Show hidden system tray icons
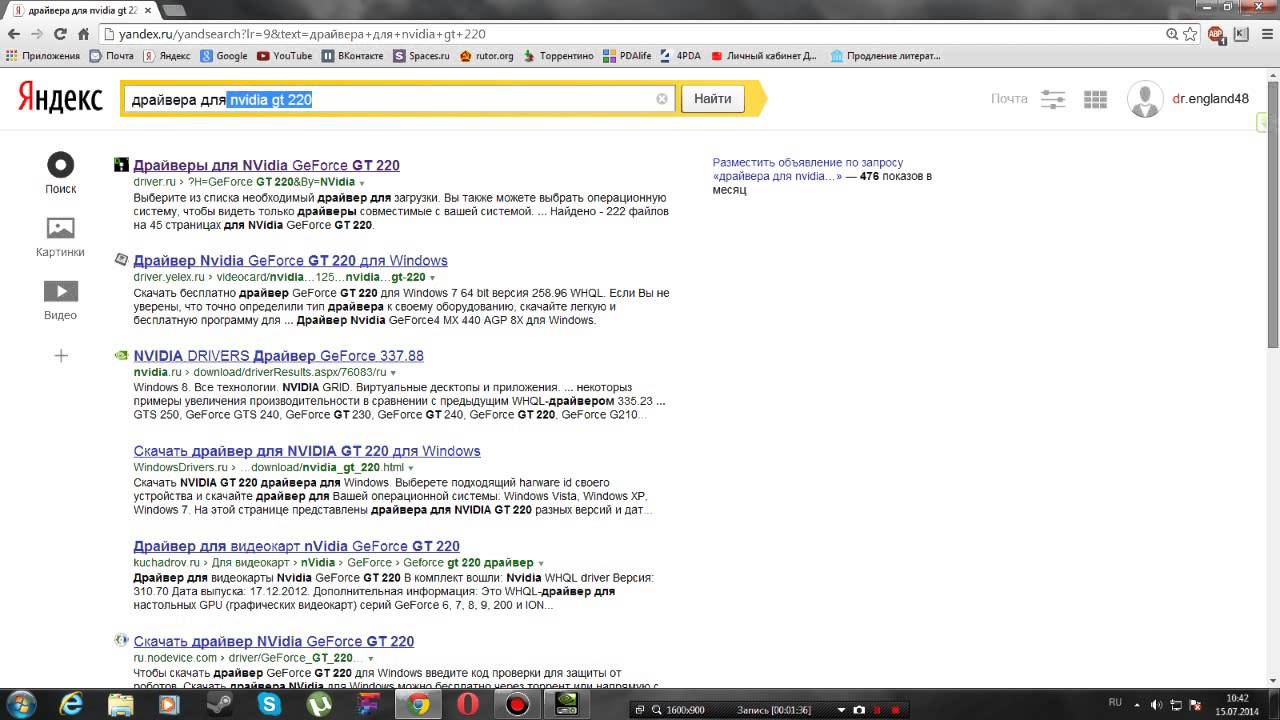The image size is (1280, 720). click(x=1137, y=704)
